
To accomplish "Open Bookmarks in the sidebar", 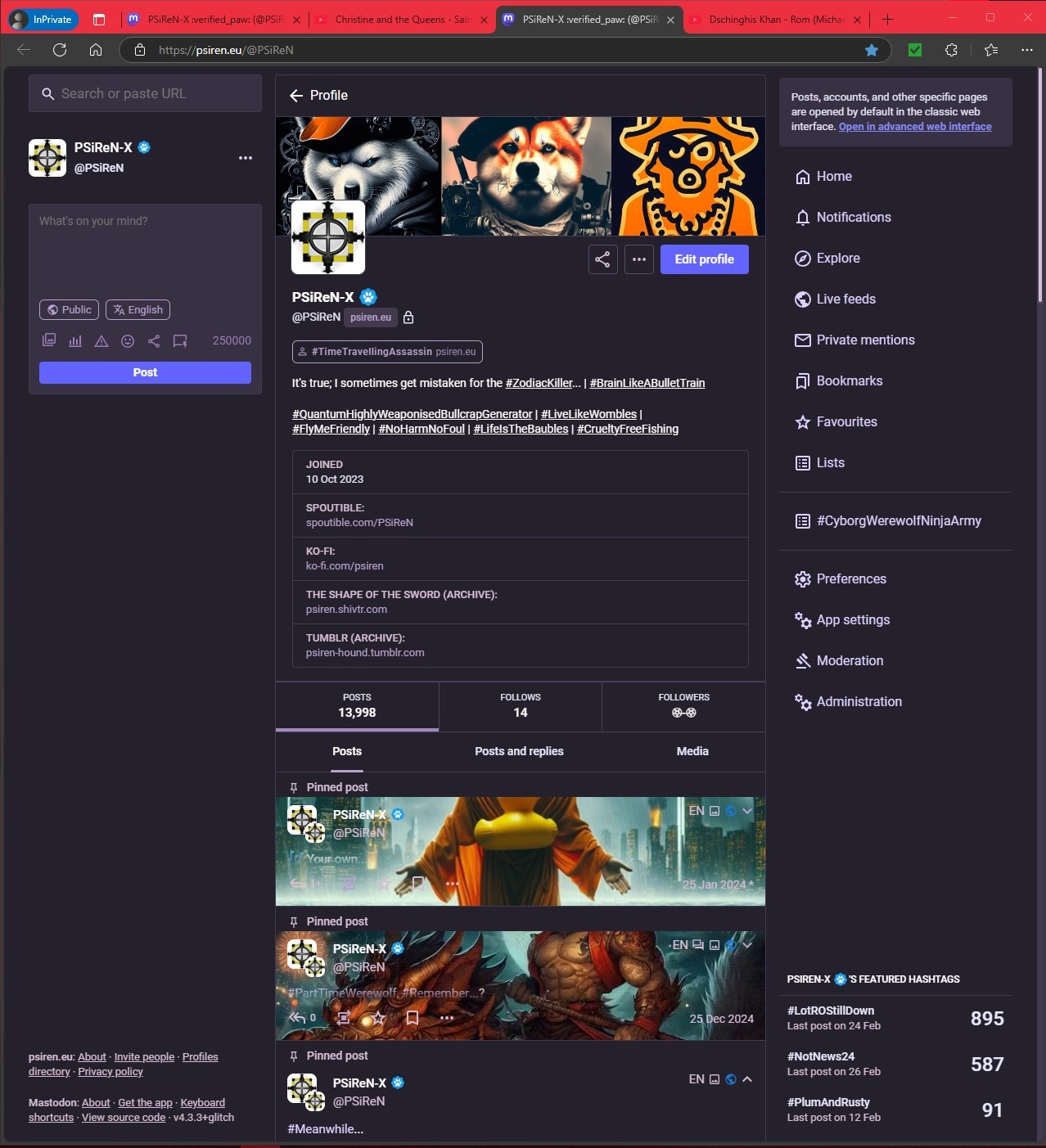I will click(x=839, y=380).
